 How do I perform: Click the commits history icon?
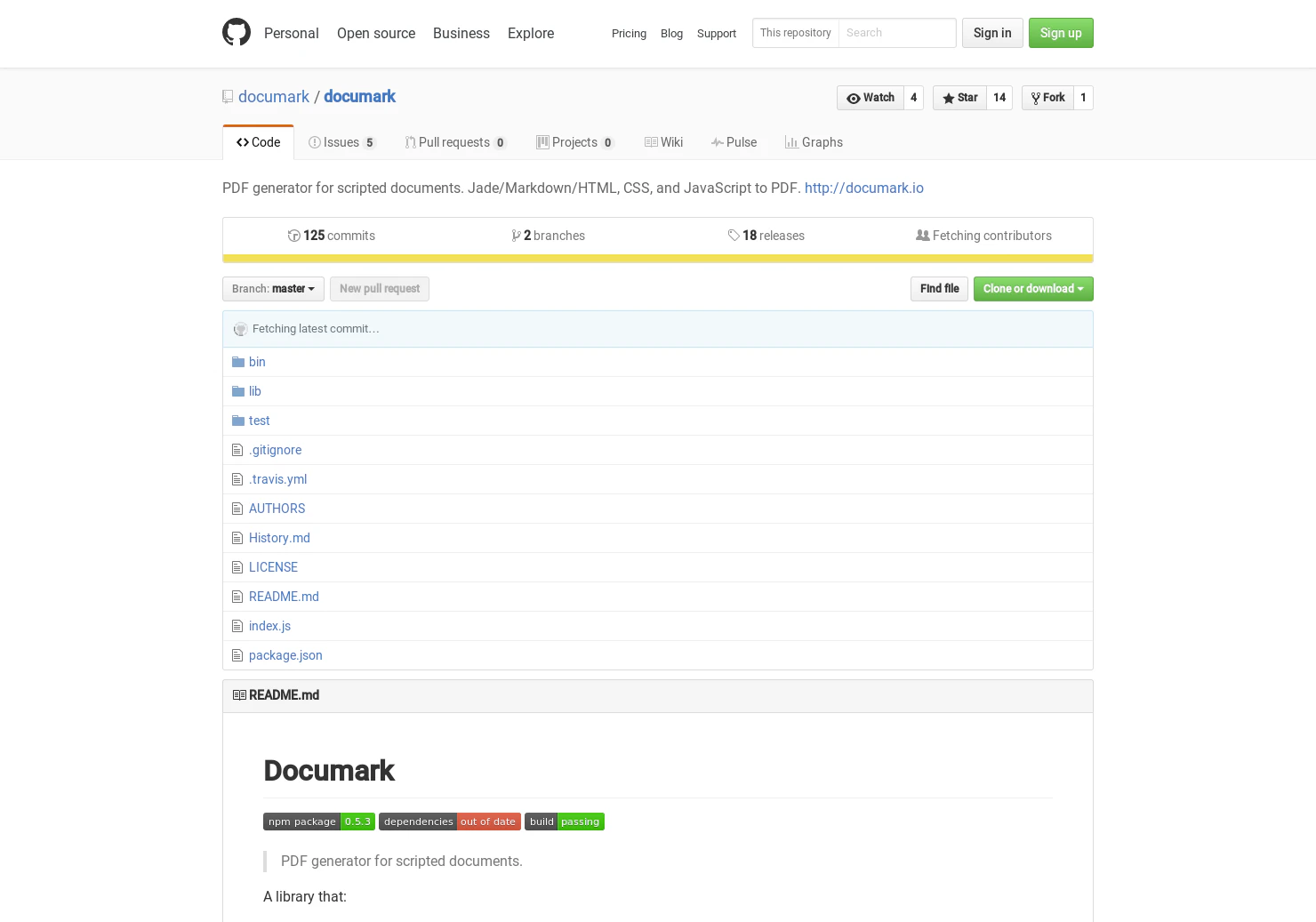tap(293, 235)
